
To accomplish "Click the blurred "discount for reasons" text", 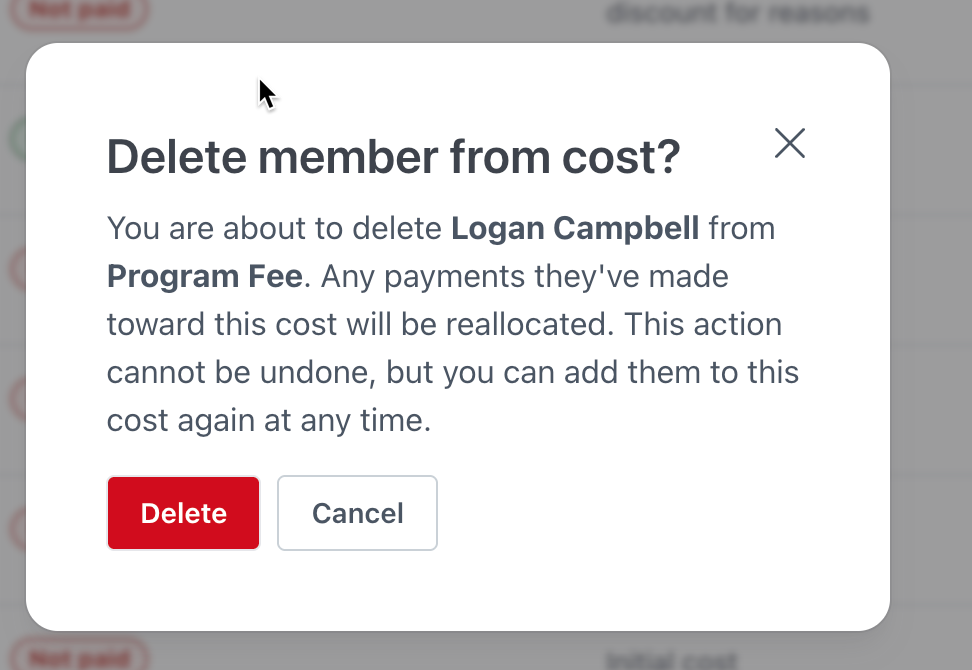I will [x=736, y=13].
